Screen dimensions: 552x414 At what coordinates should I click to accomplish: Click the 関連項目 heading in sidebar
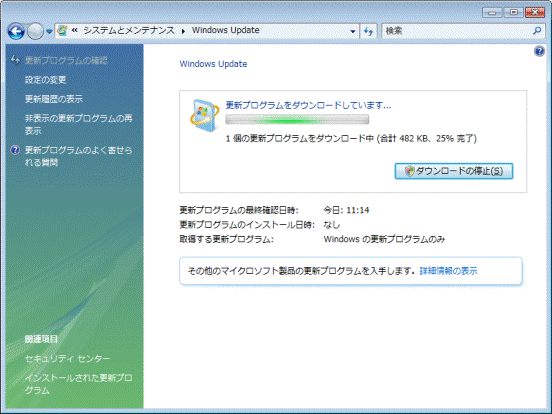click(x=41, y=339)
